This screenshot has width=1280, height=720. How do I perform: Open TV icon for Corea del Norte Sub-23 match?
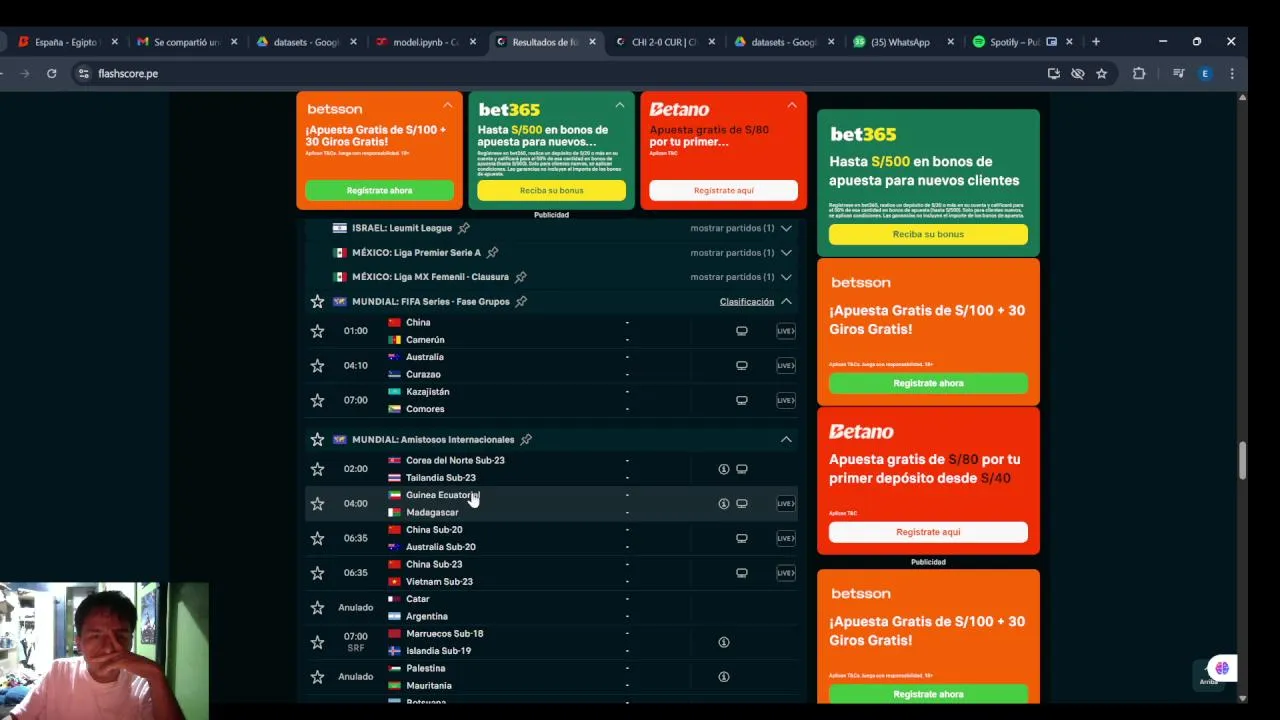pyautogui.click(x=742, y=469)
